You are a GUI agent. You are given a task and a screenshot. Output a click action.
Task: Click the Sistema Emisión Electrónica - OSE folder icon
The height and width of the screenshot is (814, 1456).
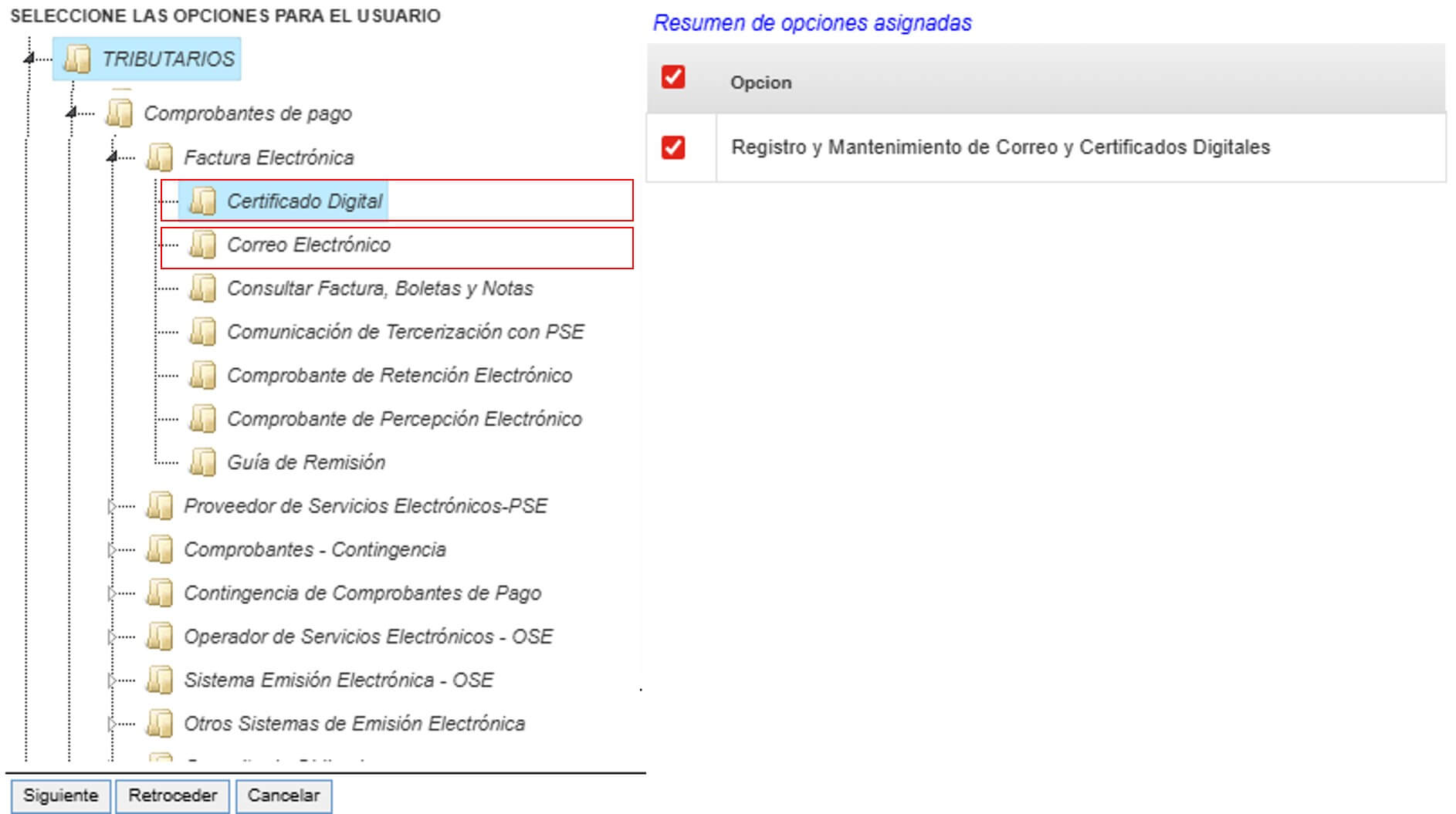(159, 680)
